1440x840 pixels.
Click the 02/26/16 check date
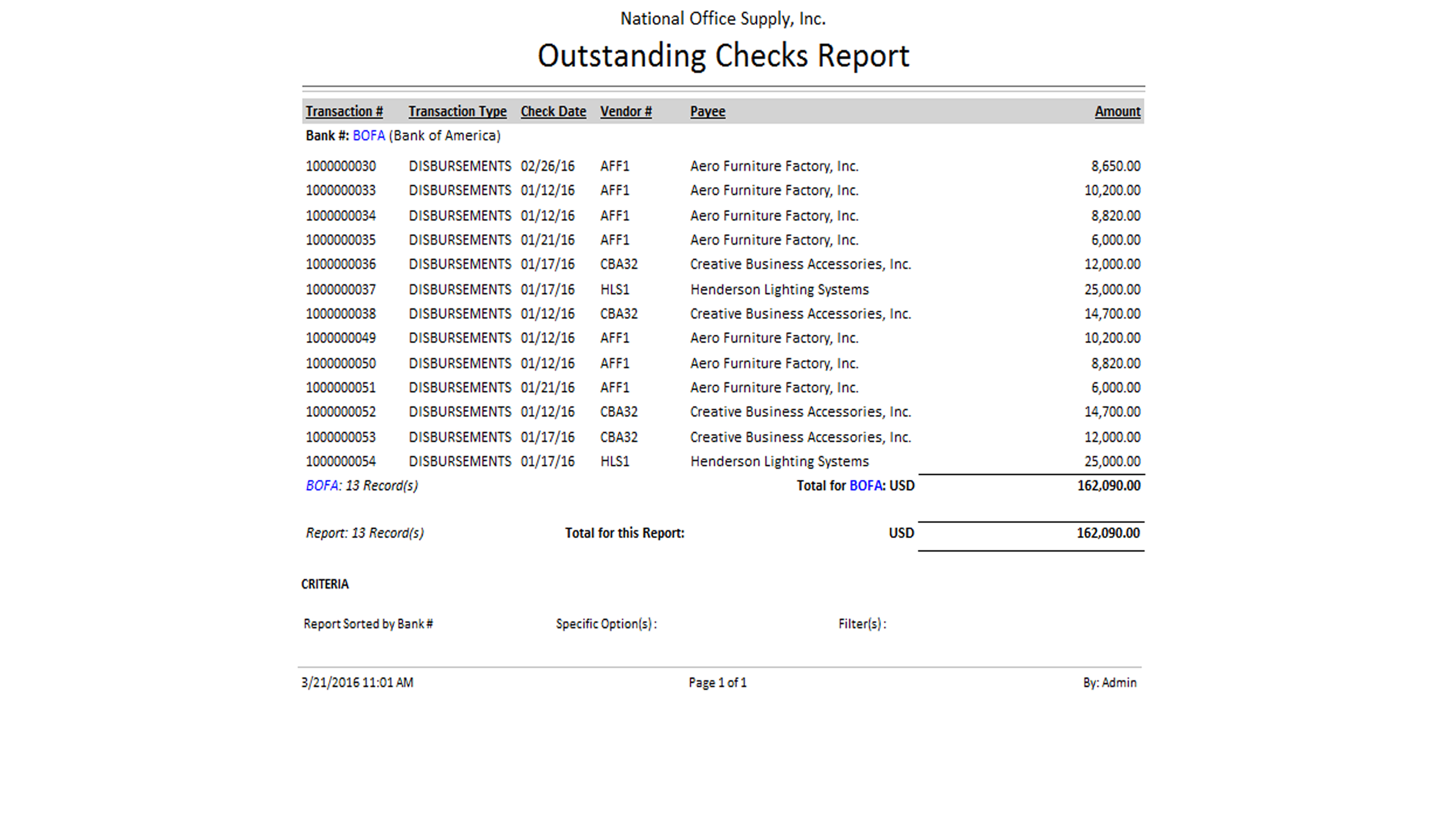[547, 166]
